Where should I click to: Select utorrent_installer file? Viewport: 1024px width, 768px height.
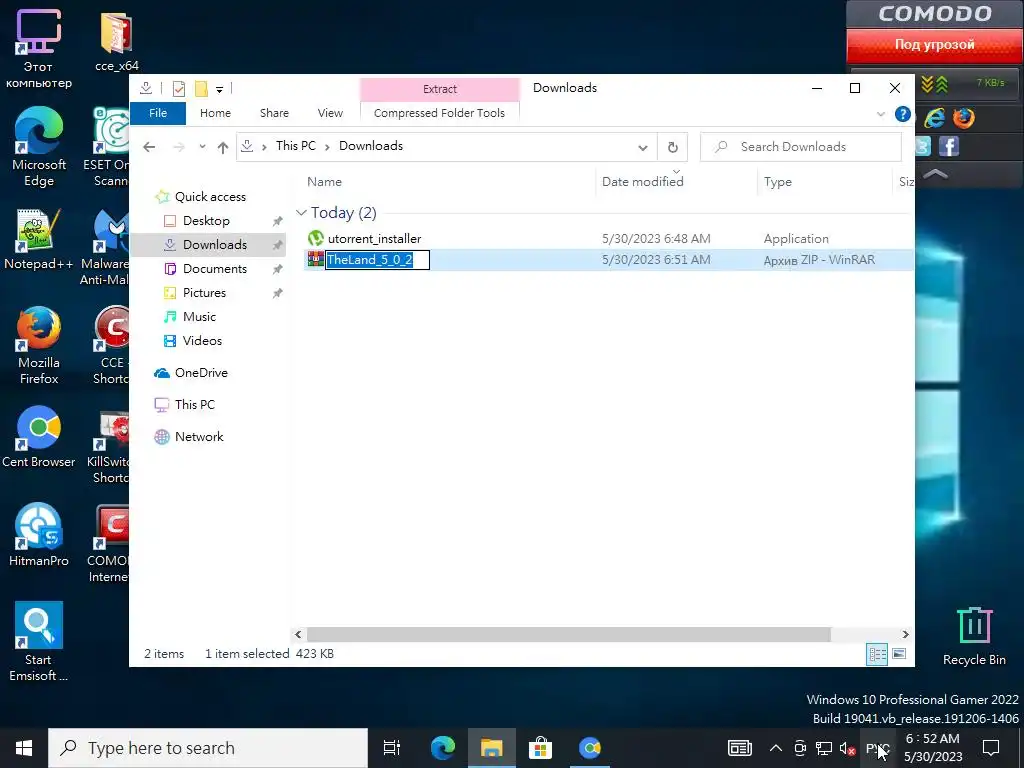(x=374, y=238)
